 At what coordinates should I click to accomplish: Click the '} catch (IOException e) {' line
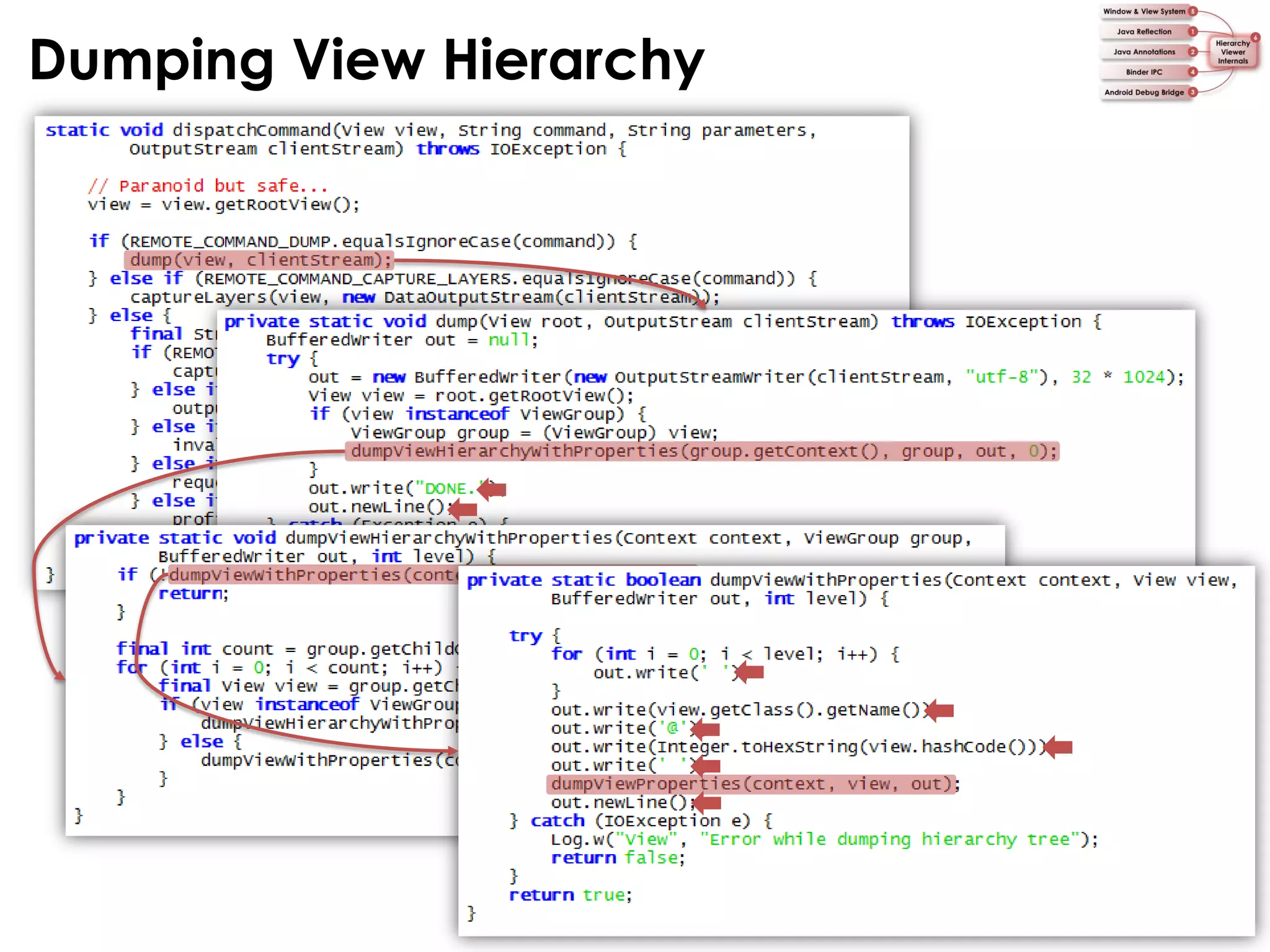click(x=641, y=821)
